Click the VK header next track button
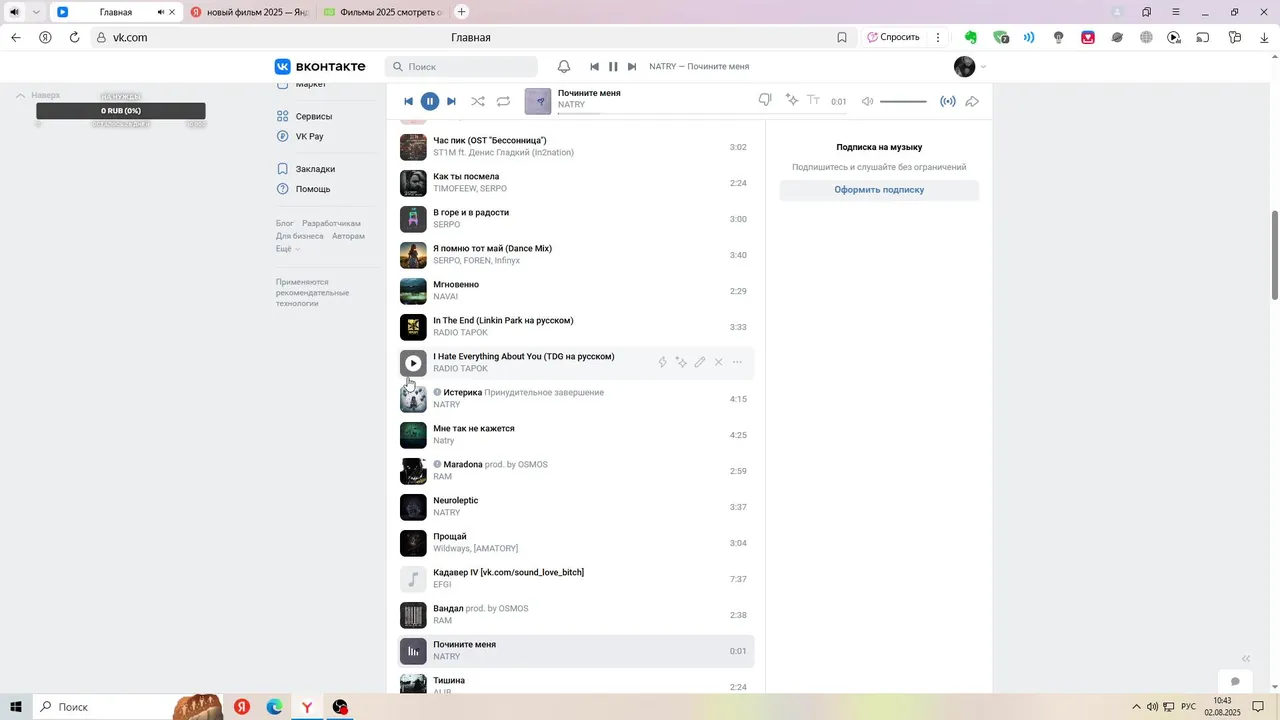Image resolution: width=1280 pixels, height=720 pixels. pyautogui.click(x=632, y=67)
